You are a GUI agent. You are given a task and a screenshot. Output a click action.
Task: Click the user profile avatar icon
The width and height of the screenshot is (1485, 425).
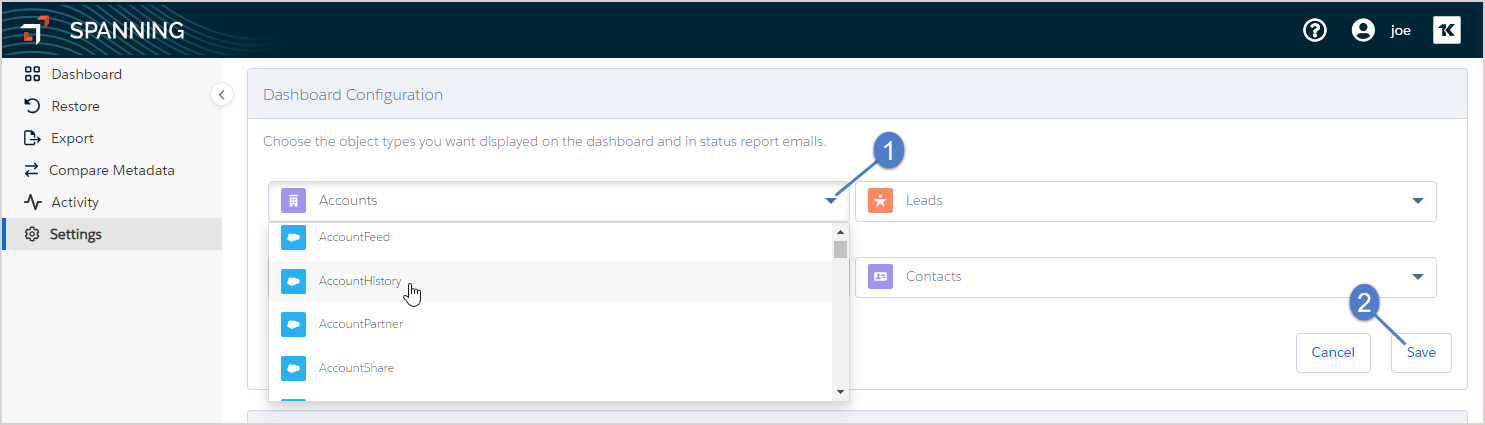coord(1363,30)
